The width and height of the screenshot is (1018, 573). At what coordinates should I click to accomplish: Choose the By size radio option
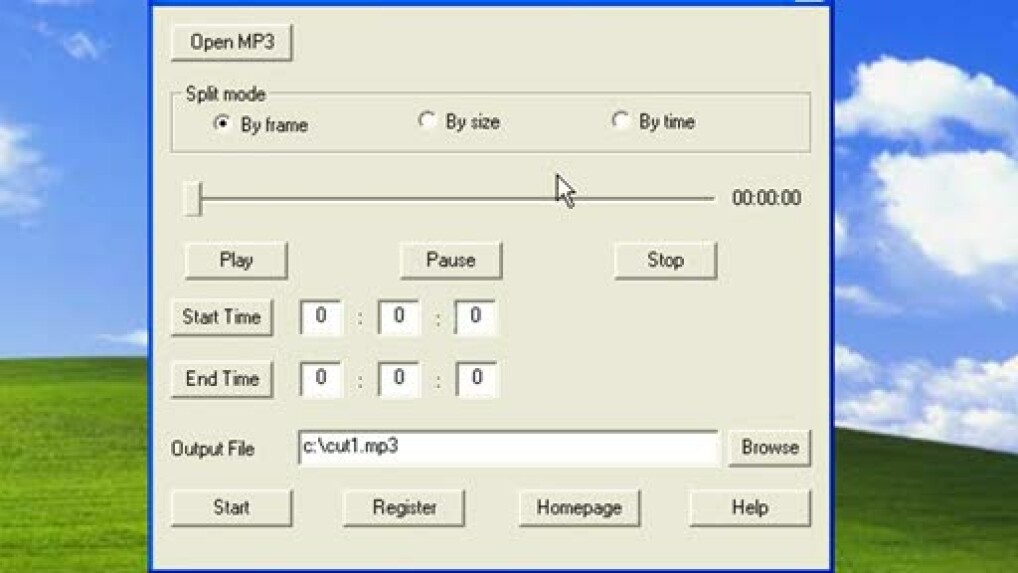[427, 122]
